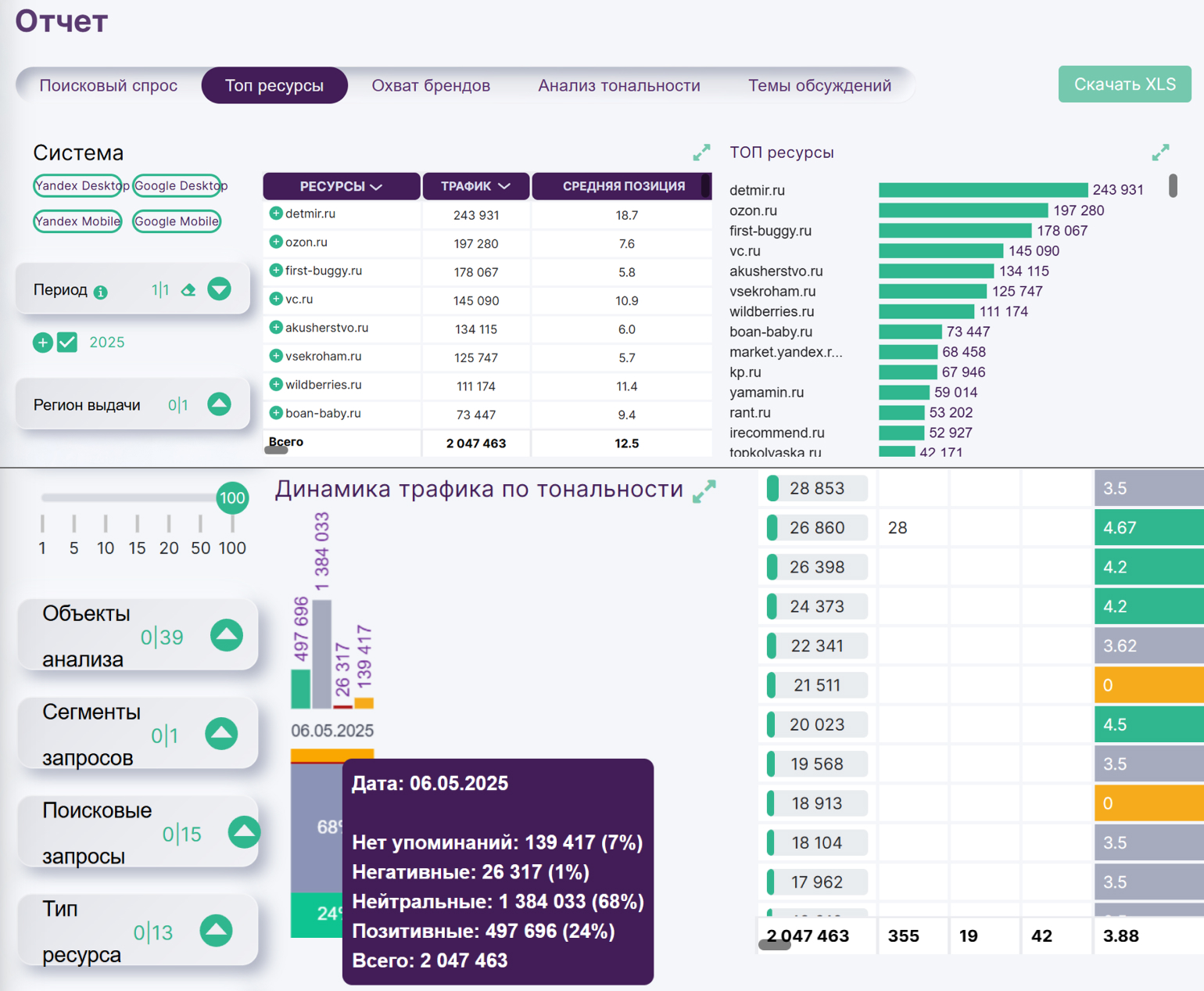Viewport: 1204px width, 991px height.
Task: Uncheck the 2025 period checkbox
Action: coord(68,343)
